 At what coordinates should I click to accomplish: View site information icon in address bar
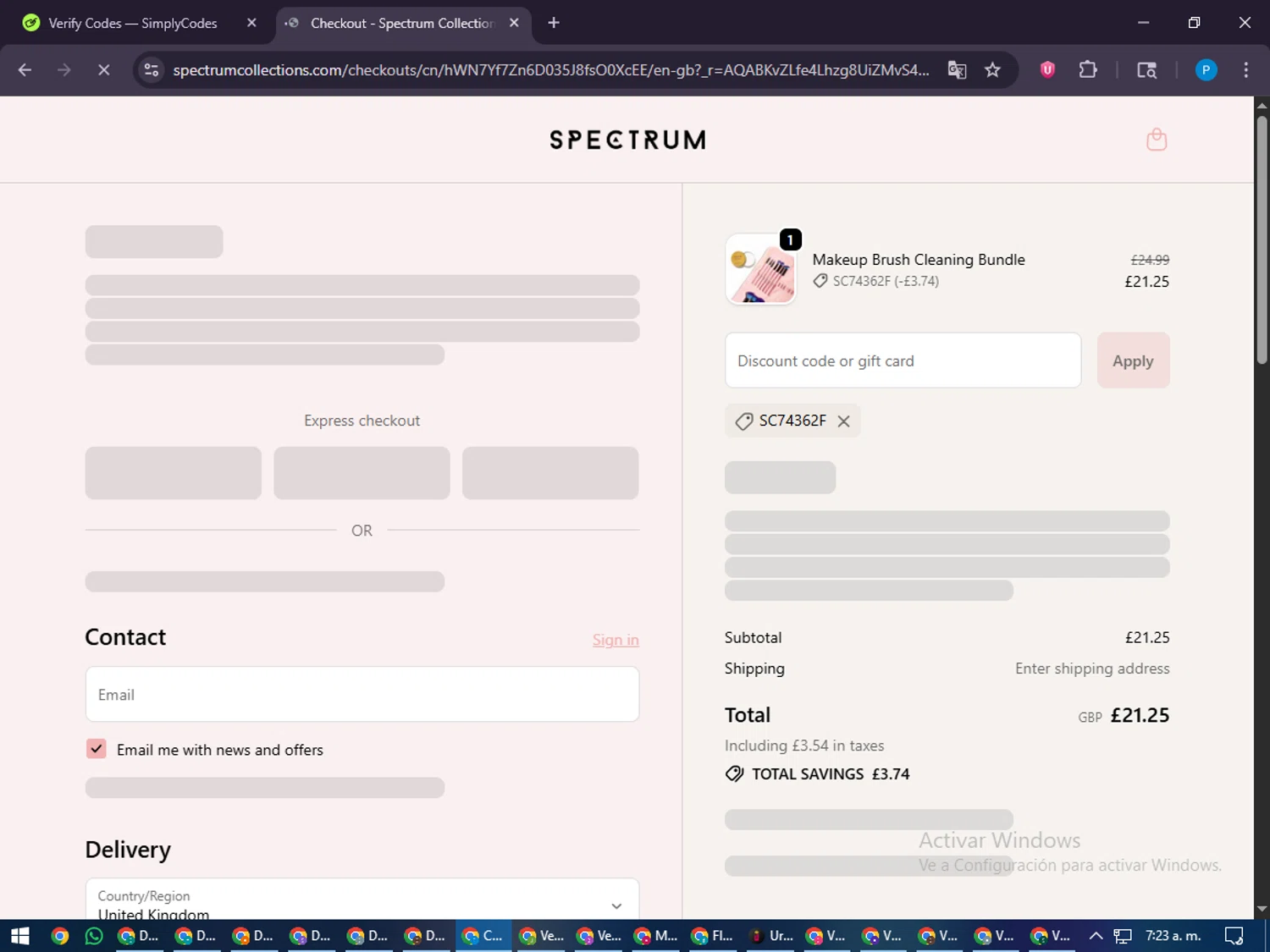pyautogui.click(x=152, y=70)
